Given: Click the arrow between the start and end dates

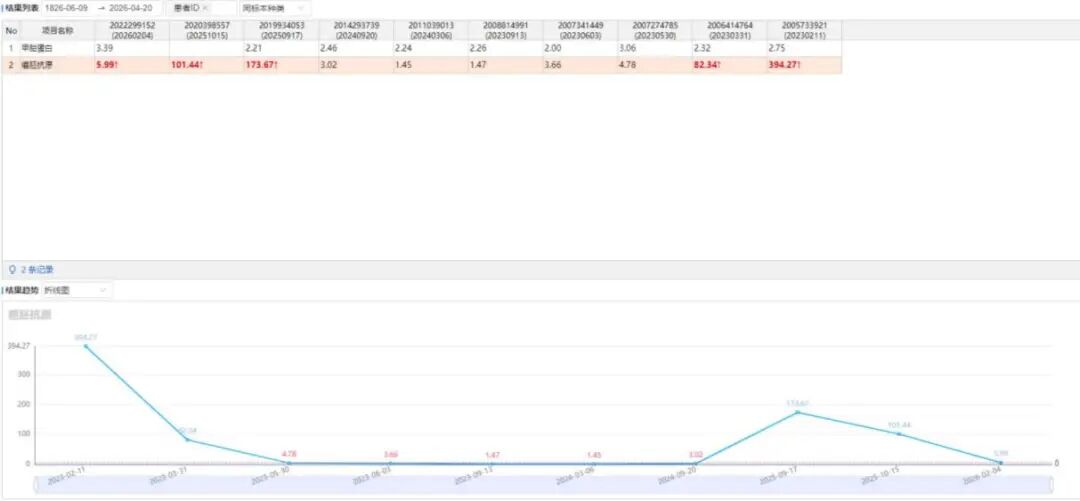Looking at the screenshot, I should tap(102, 8).
